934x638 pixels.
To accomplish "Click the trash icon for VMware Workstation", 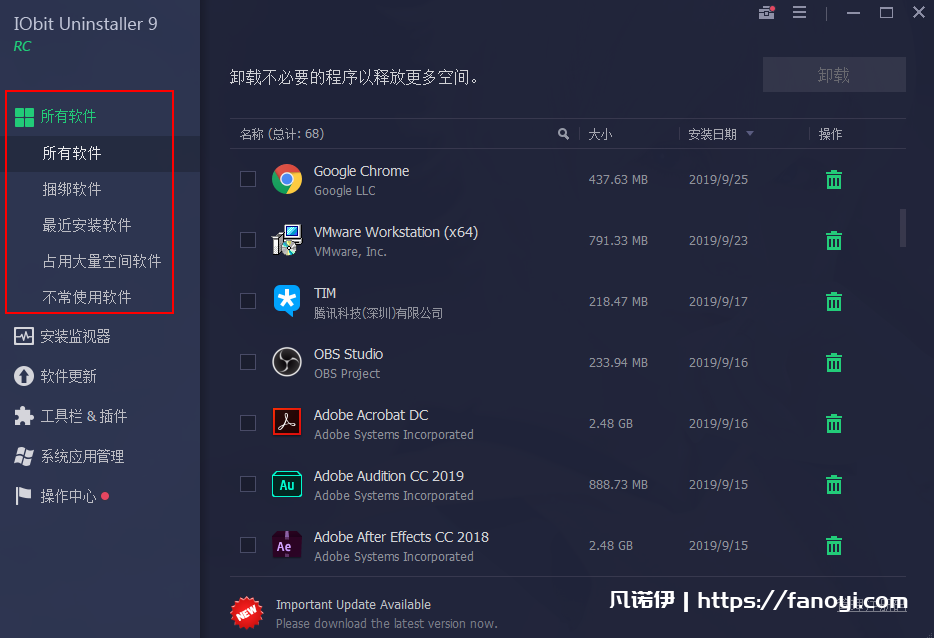I will coord(834,240).
